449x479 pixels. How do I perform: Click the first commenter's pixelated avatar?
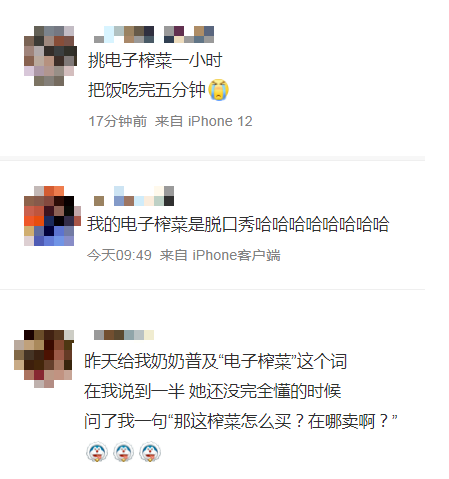50,56
